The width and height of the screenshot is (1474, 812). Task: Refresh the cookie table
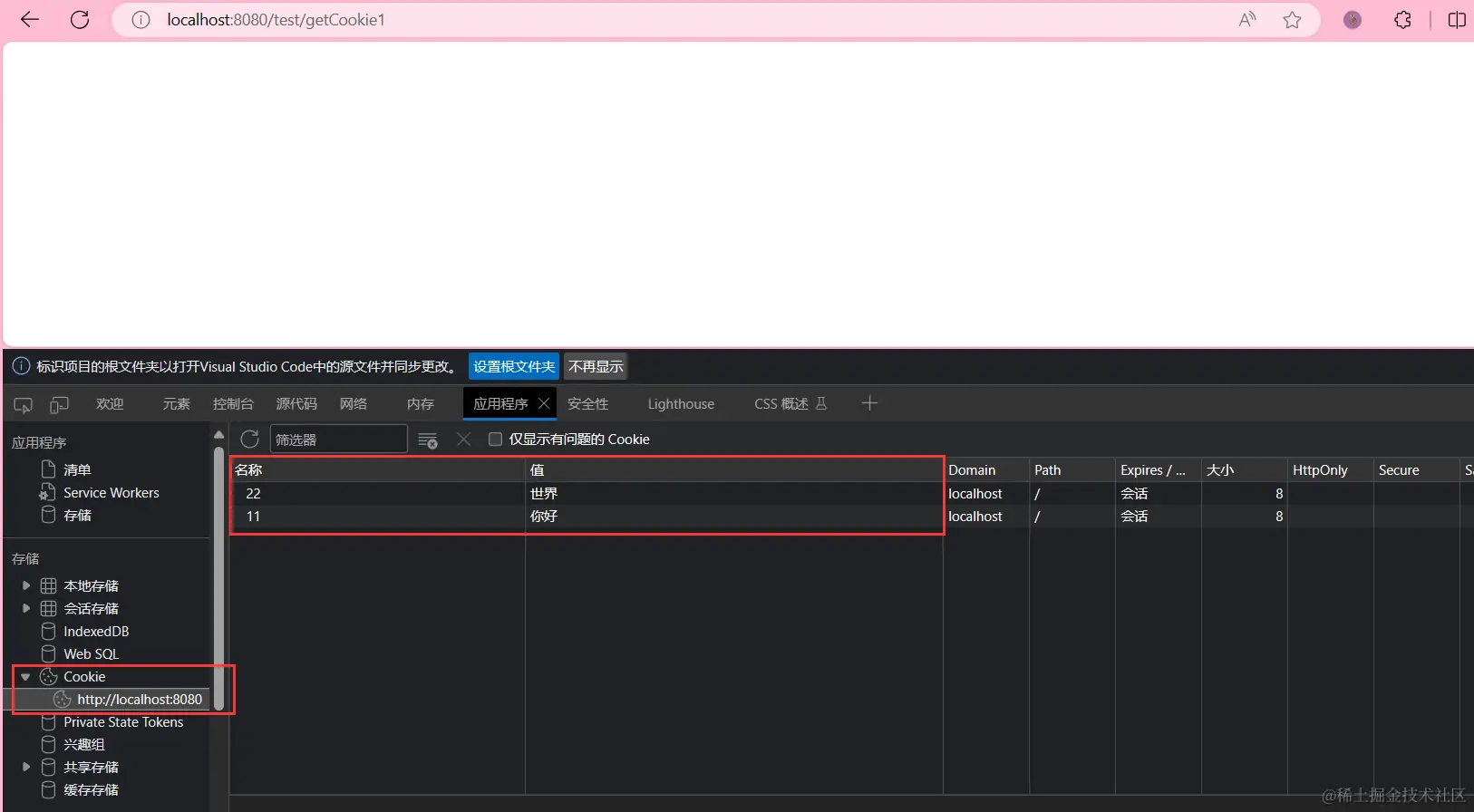point(250,440)
